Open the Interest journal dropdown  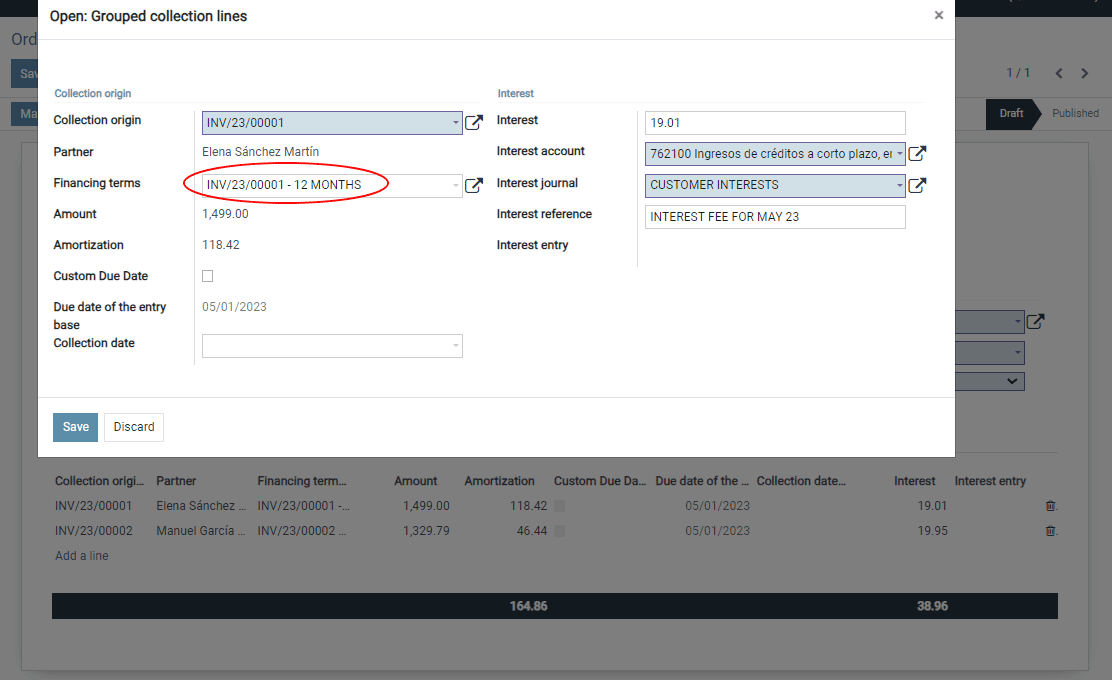(x=898, y=186)
